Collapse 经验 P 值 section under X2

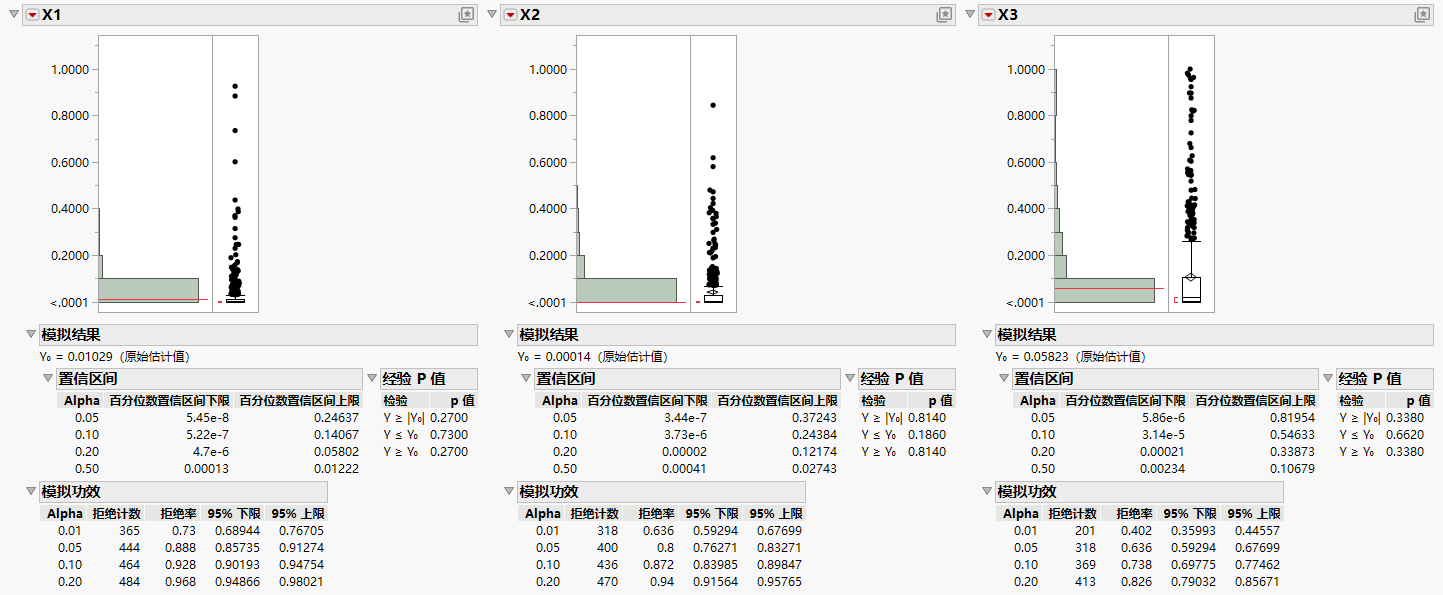(x=850, y=379)
